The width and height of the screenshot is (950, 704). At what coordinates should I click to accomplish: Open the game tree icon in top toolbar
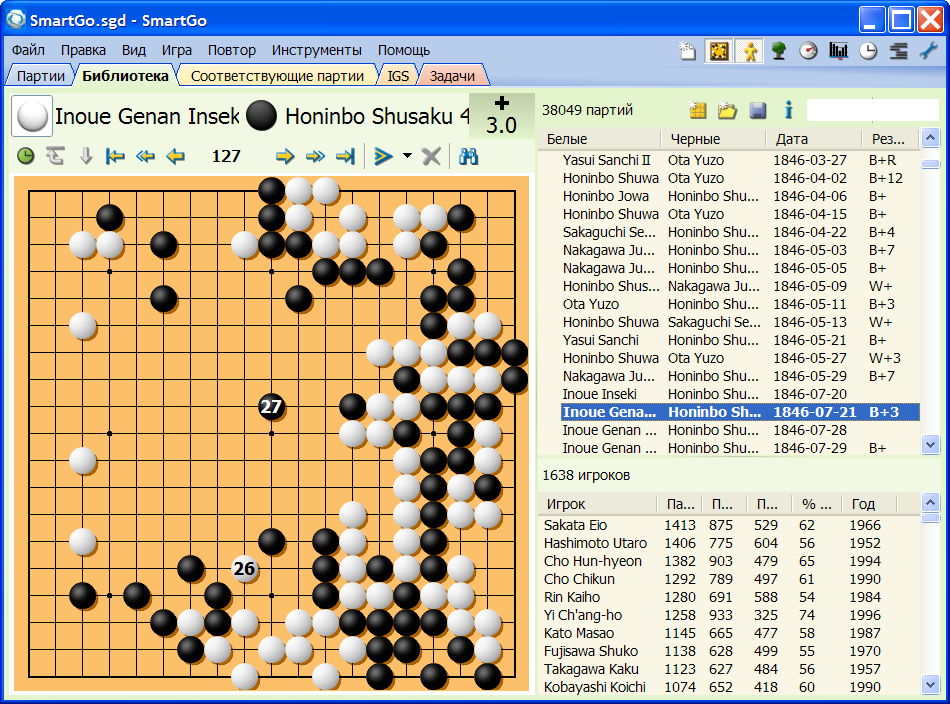pyautogui.click(x=778, y=51)
